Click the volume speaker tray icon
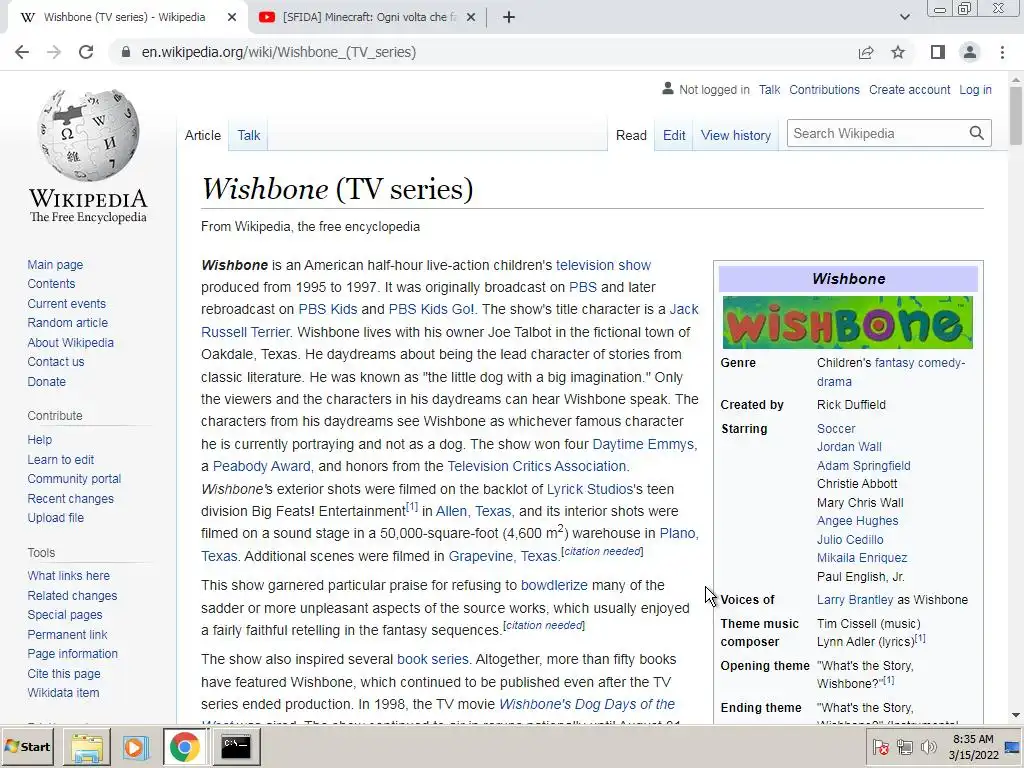 coord(927,746)
